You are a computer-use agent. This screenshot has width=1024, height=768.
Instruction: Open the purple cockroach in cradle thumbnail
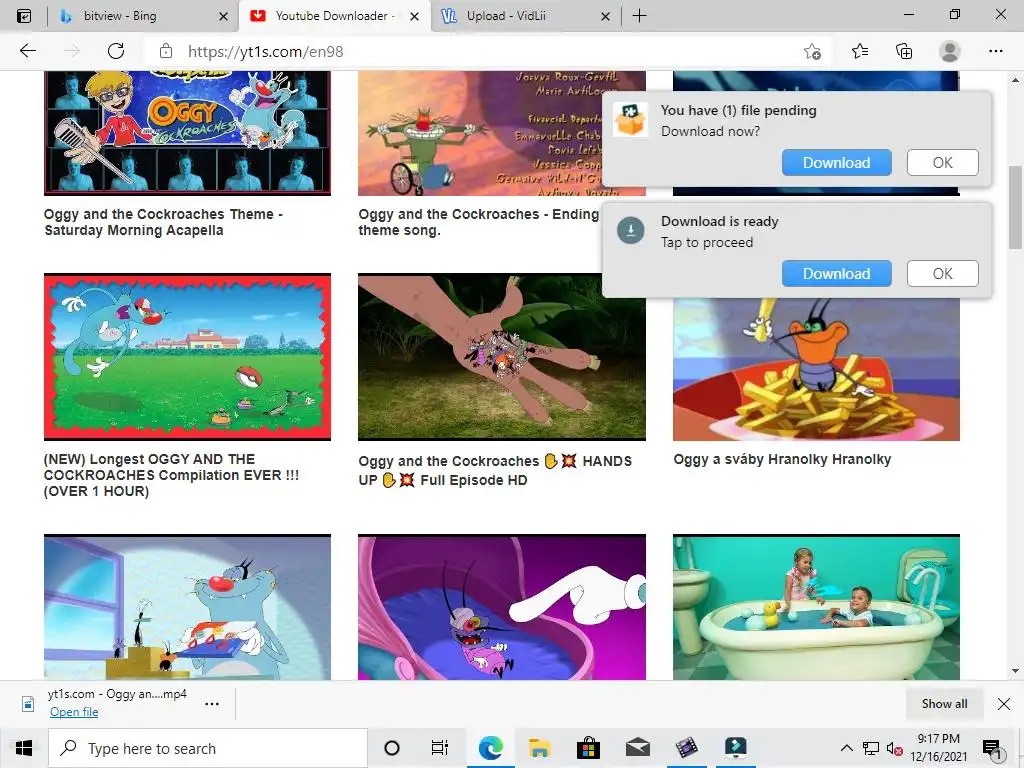click(502, 607)
